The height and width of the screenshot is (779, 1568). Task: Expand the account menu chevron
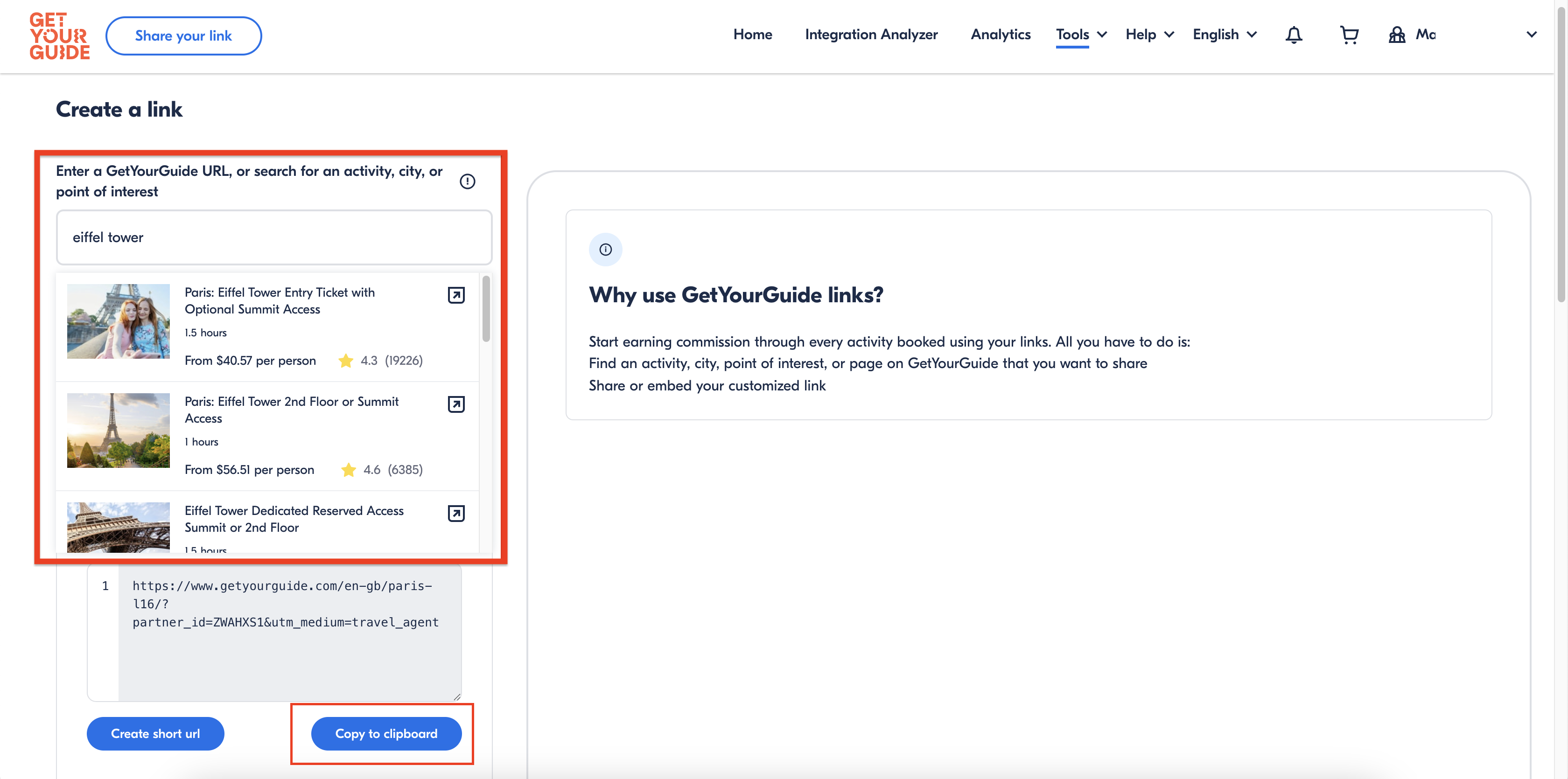tap(1532, 35)
